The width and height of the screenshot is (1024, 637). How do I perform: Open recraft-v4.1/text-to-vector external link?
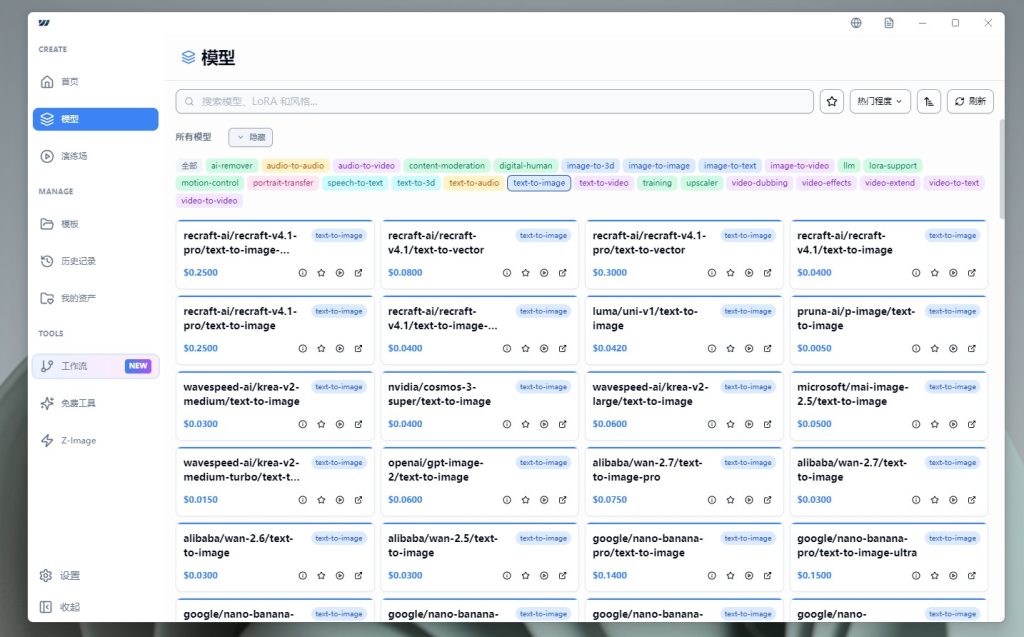pos(562,273)
